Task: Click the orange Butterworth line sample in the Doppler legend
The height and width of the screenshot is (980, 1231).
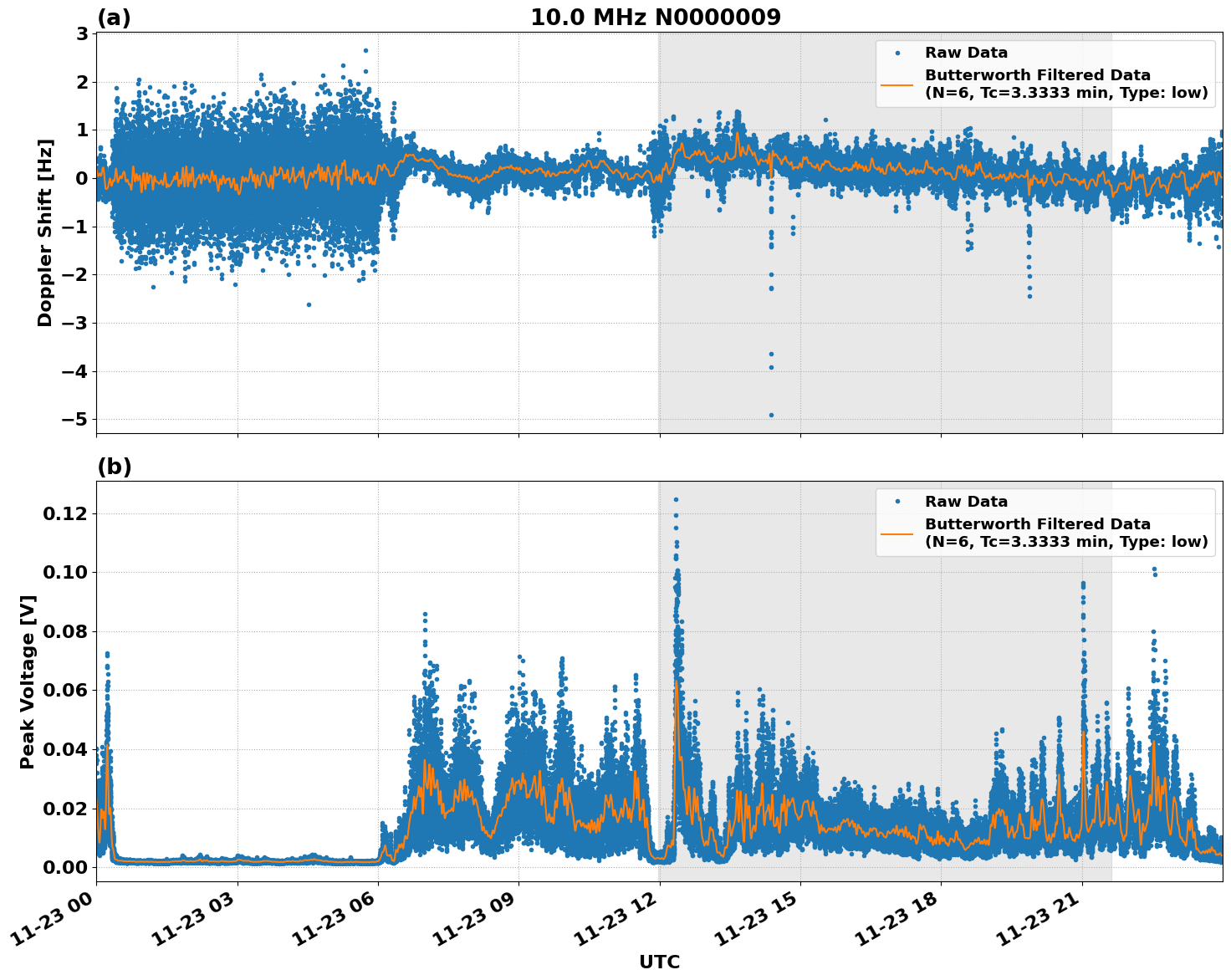Action: 897,84
